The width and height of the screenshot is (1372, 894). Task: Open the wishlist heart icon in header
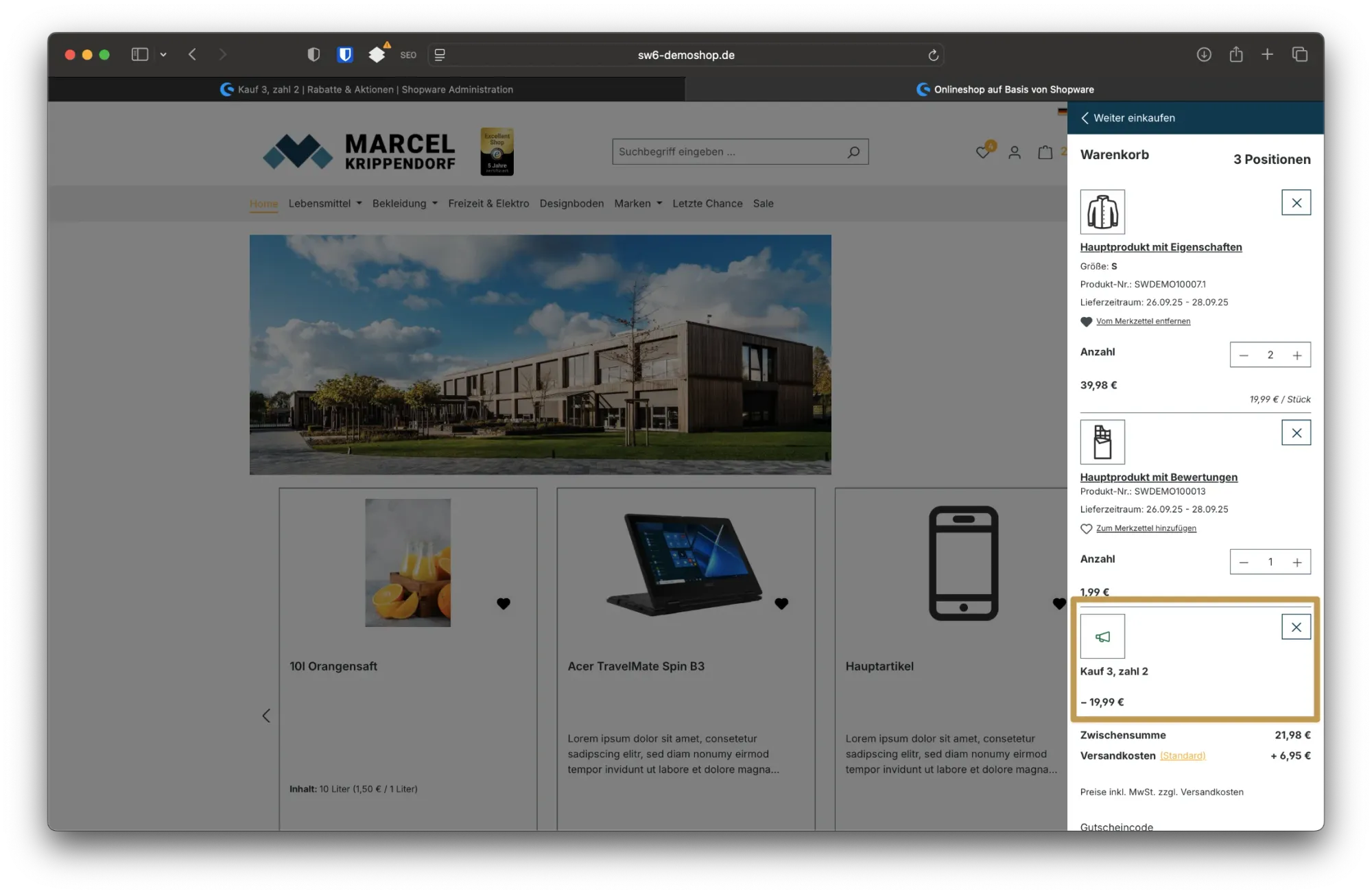983,152
